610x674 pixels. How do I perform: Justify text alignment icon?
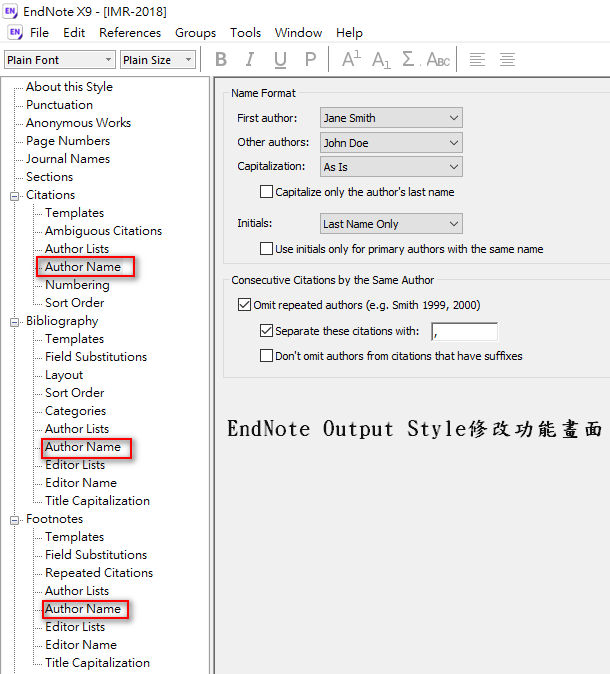[507, 59]
